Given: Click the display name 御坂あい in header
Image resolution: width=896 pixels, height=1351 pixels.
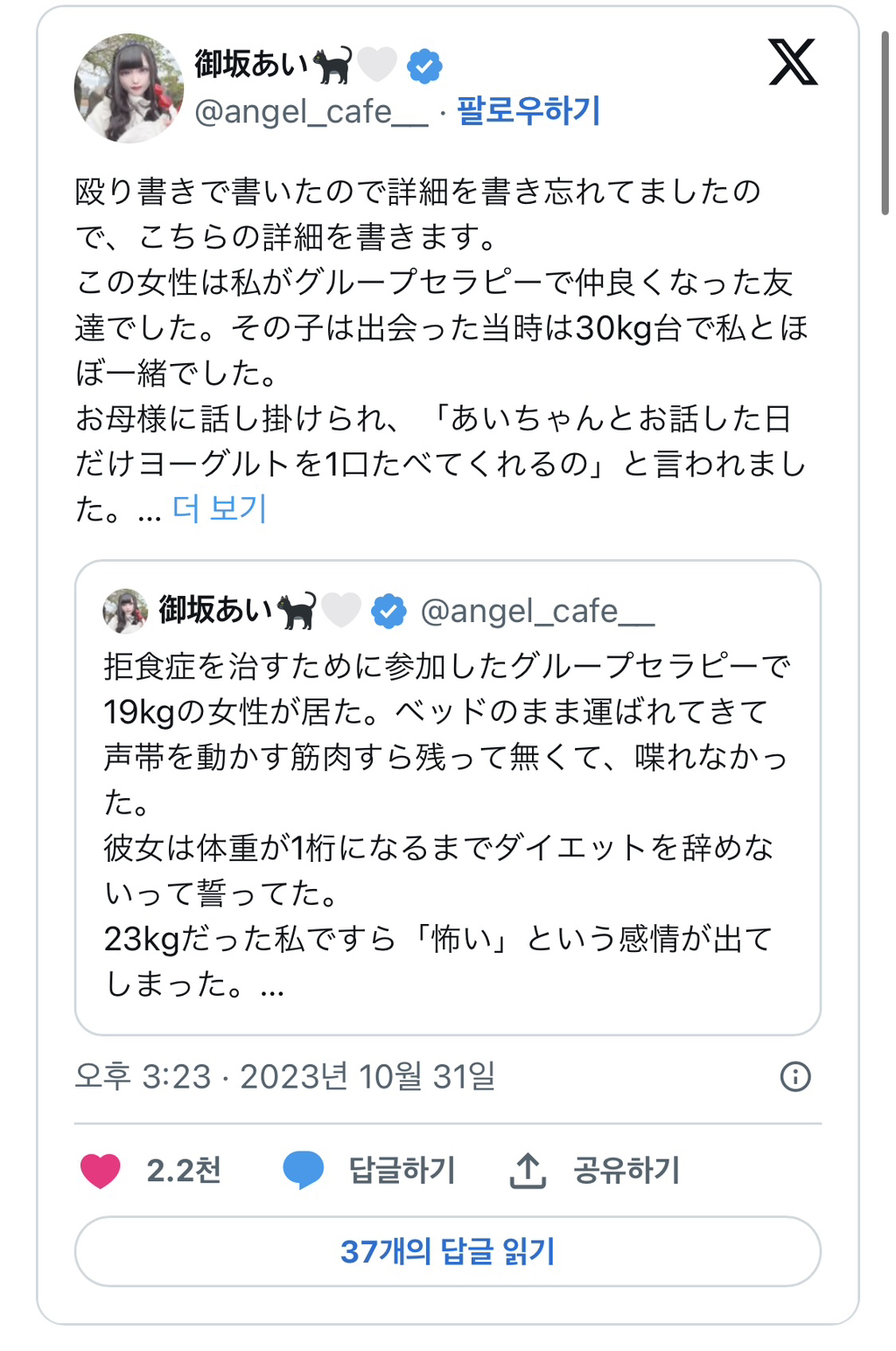Looking at the screenshot, I should pyautogui.click(x=252, y=64).
